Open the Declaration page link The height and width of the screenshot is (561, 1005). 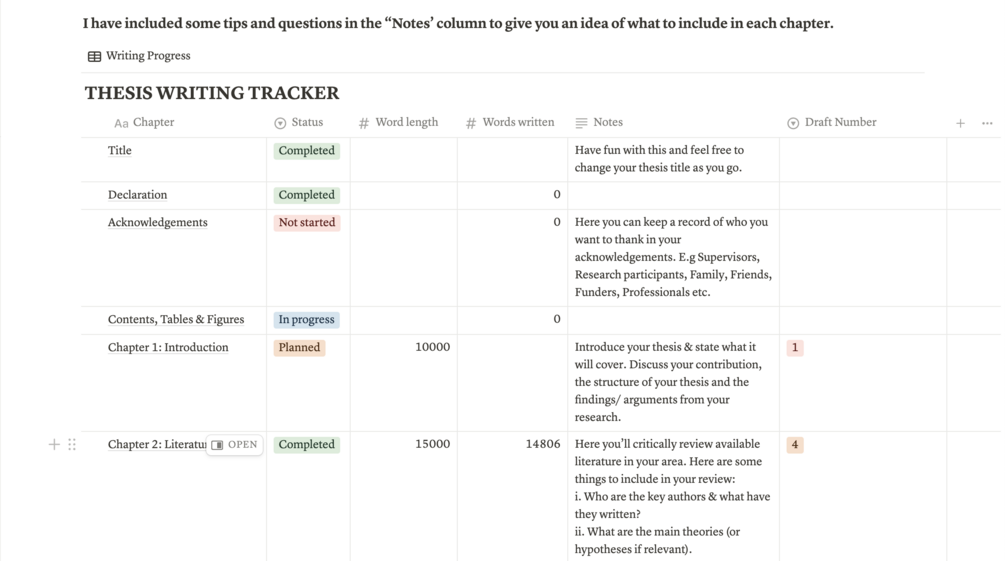click(137, 195)
